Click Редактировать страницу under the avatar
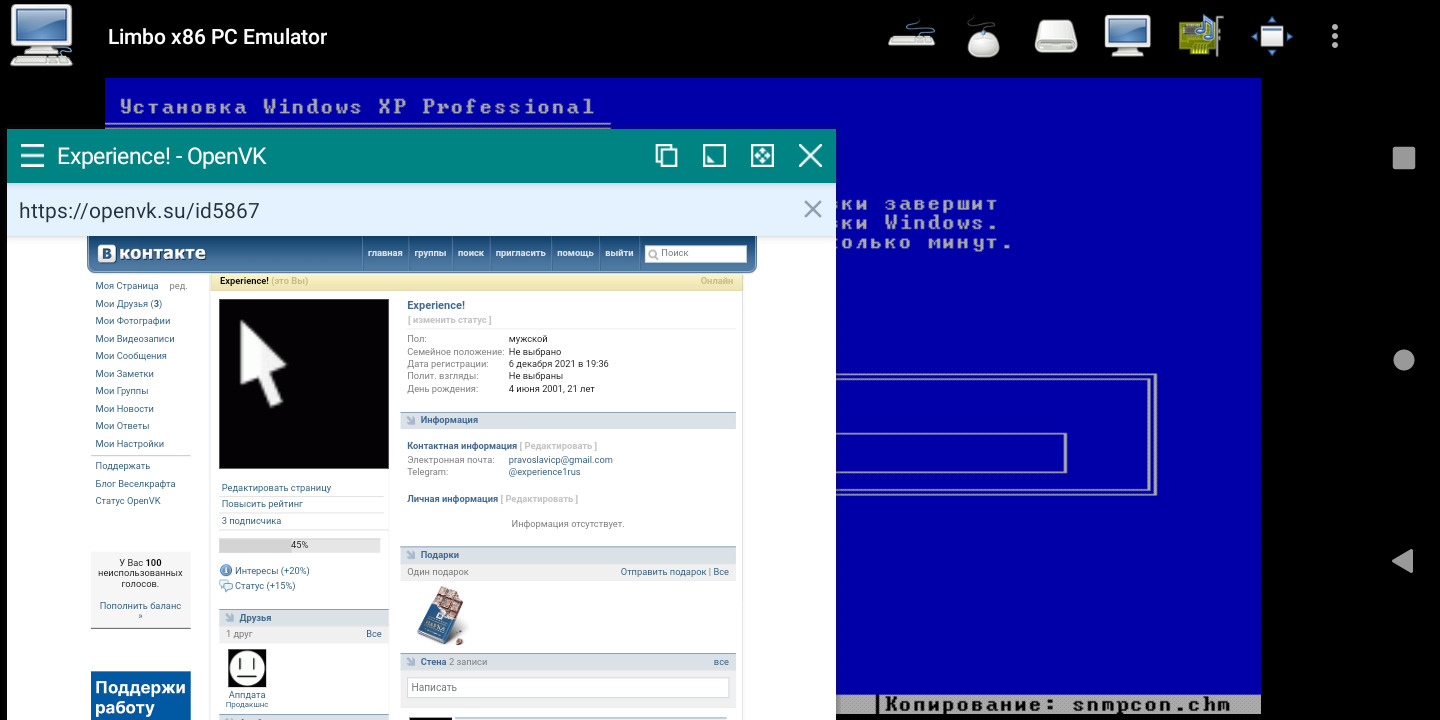The width and height of the screenshot is (1440, 720). [x=277, y=488]
